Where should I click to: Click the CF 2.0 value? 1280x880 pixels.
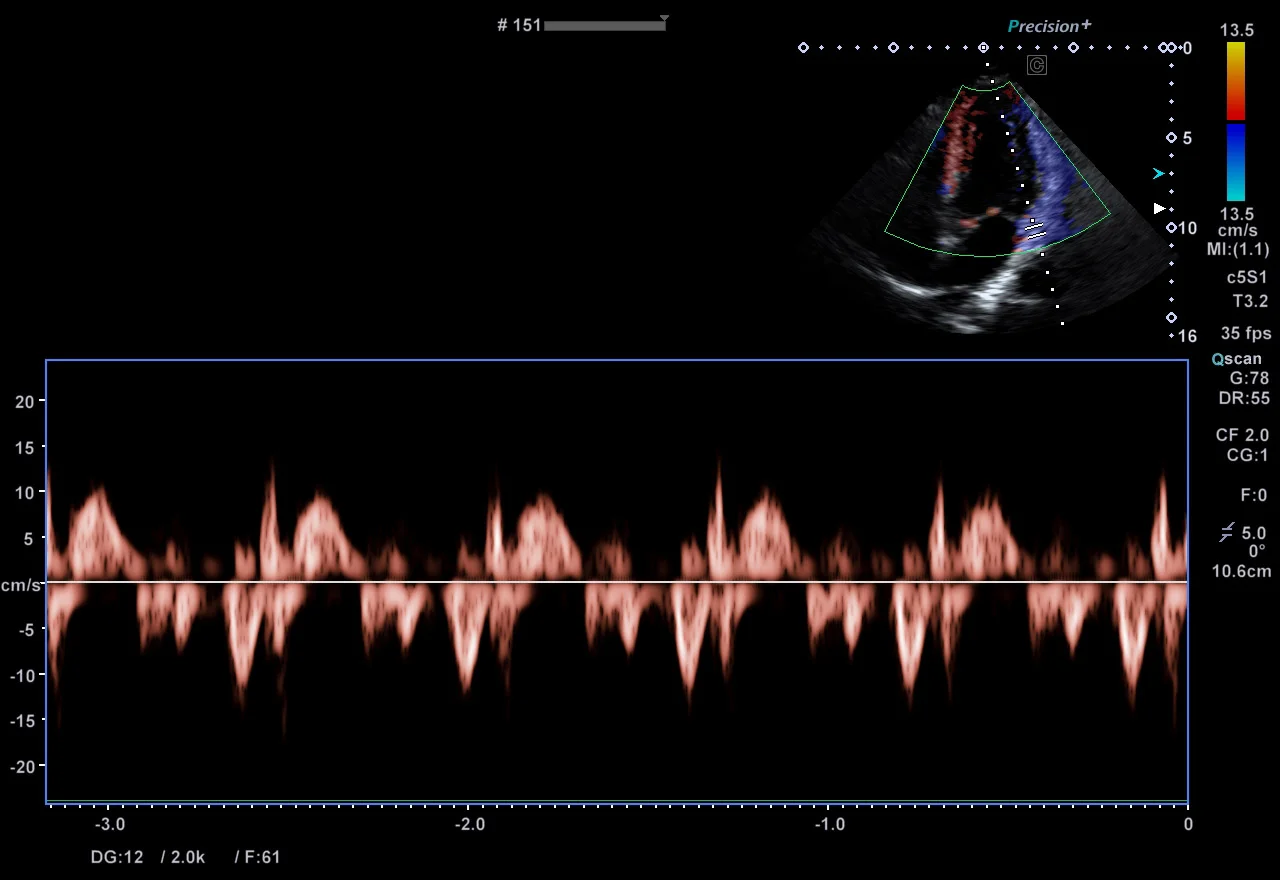(1242, 435)
